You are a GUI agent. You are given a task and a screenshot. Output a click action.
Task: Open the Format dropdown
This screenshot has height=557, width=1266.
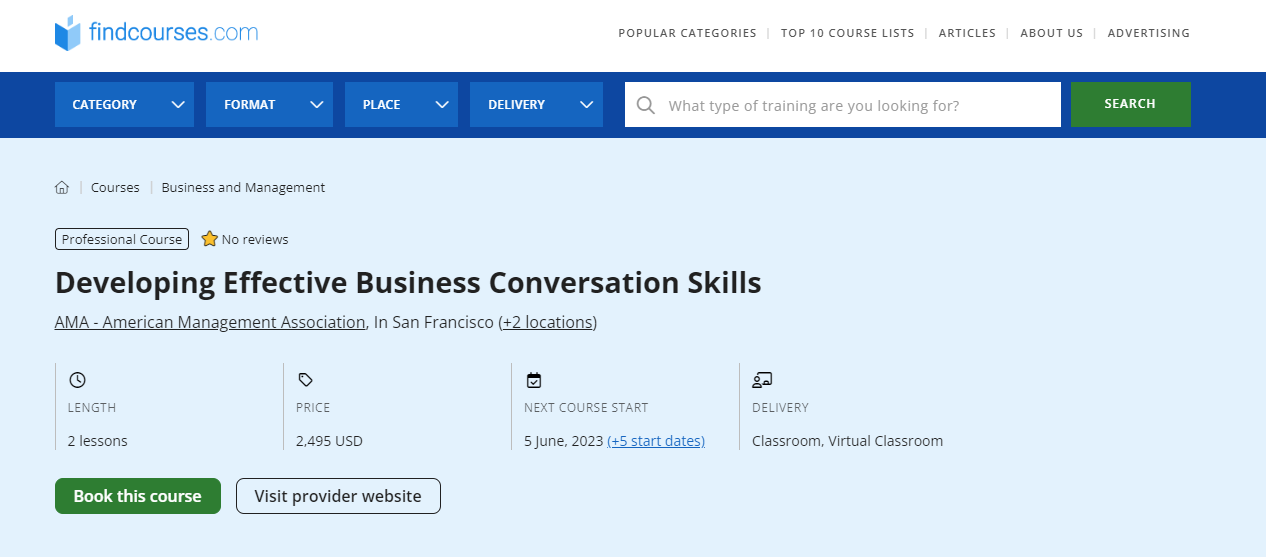click(268, 105)
